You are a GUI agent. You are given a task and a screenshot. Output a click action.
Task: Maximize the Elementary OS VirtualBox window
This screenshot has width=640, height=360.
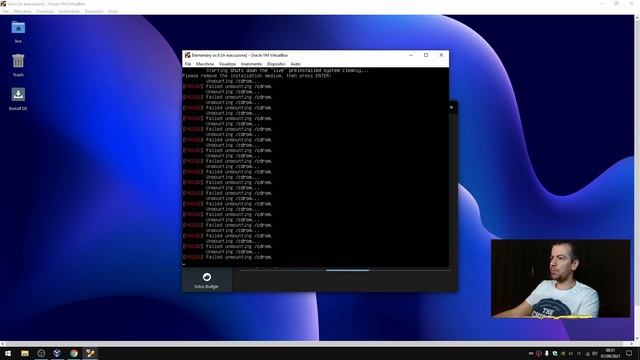tap(426, 55)
